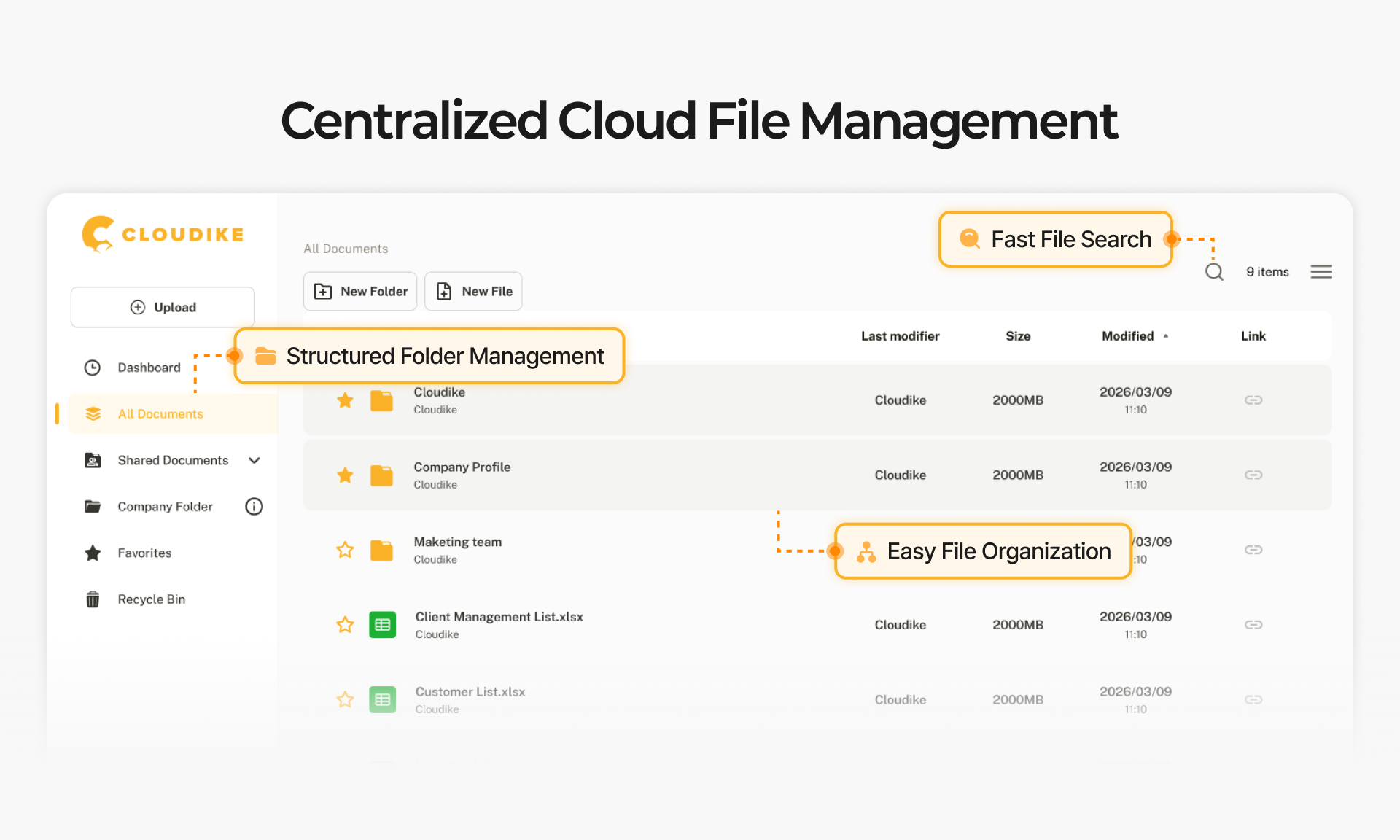This screenshot has height=840, width=1400.
Task: Click the New File button
Action: click(x=473, y=292)
